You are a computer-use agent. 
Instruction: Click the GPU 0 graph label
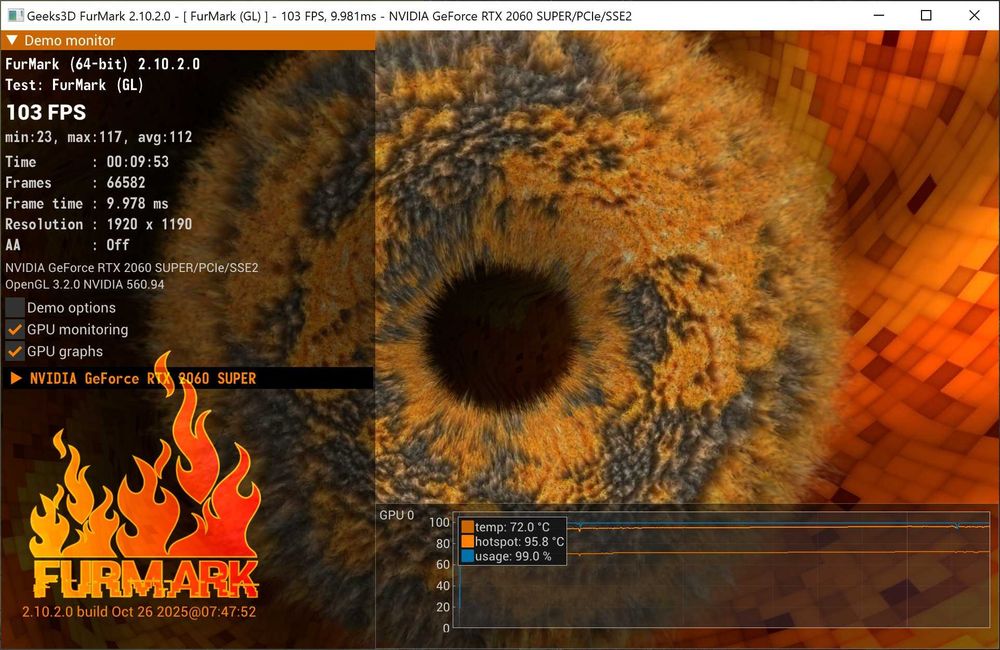pos(397,515)
